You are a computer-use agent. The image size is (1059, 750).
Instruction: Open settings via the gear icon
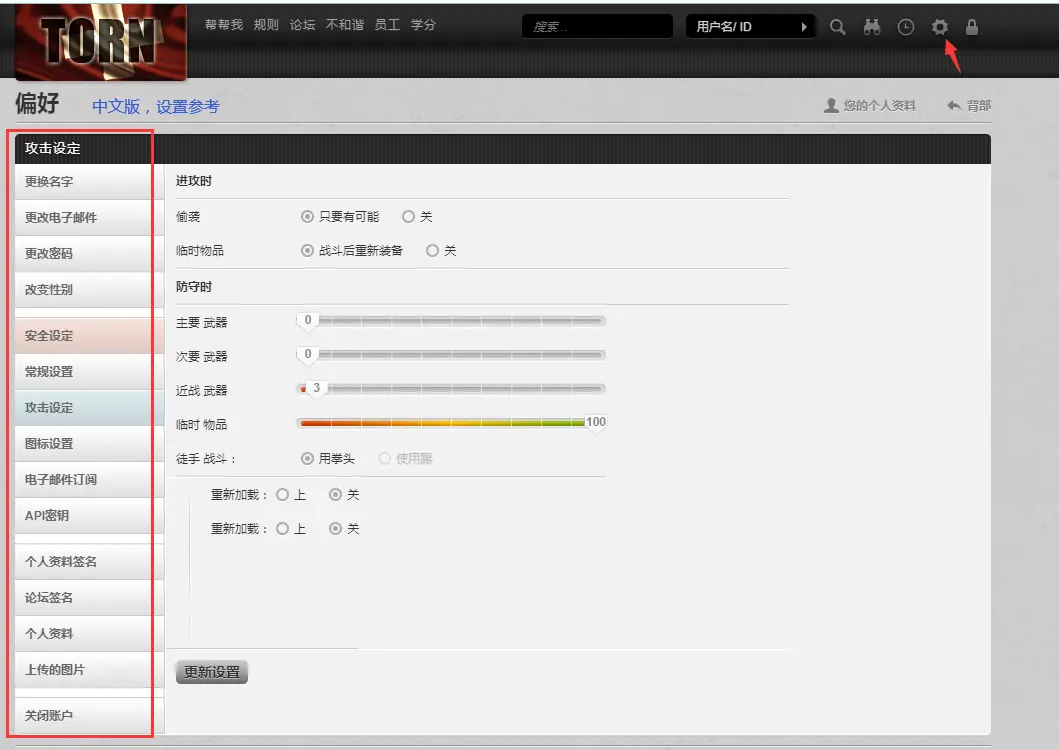[939, 27]
